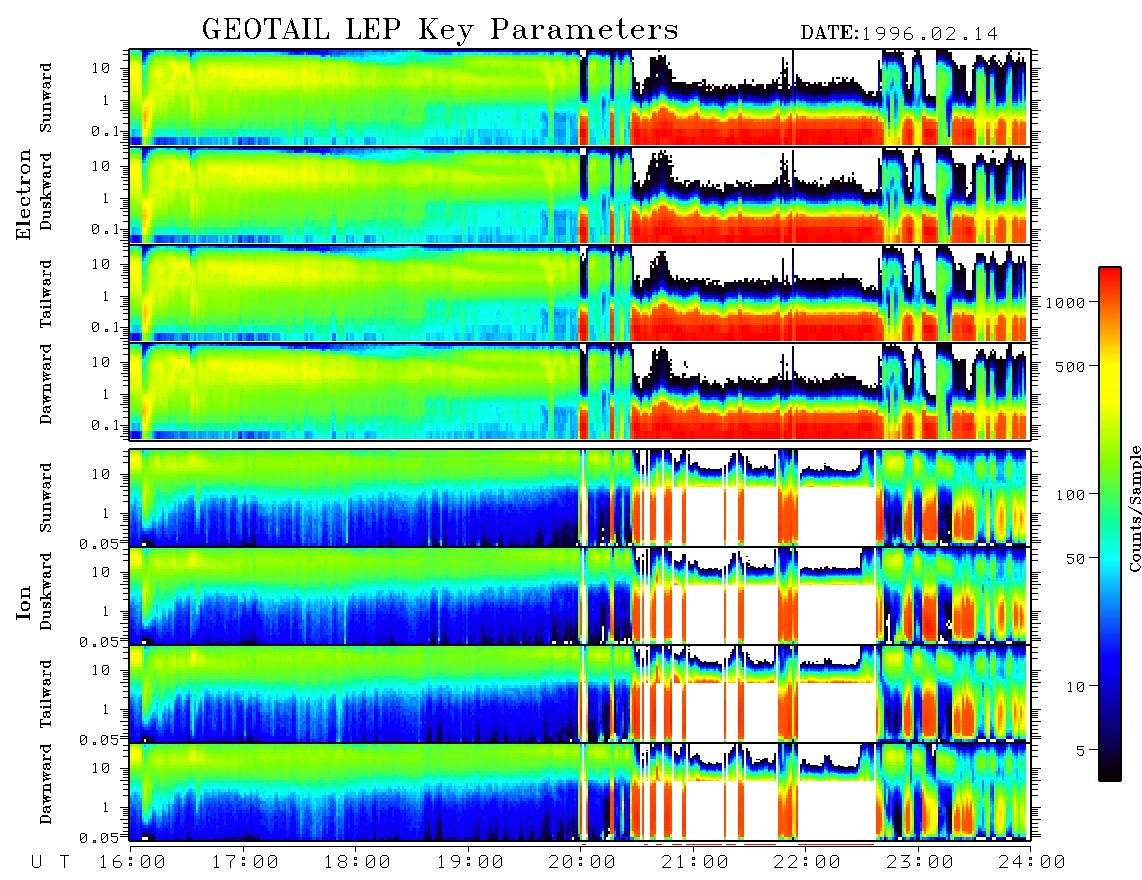Screen dimensions: 1142x880
Task: Click the Ion Sunward axis label
Action: (46, 497)
